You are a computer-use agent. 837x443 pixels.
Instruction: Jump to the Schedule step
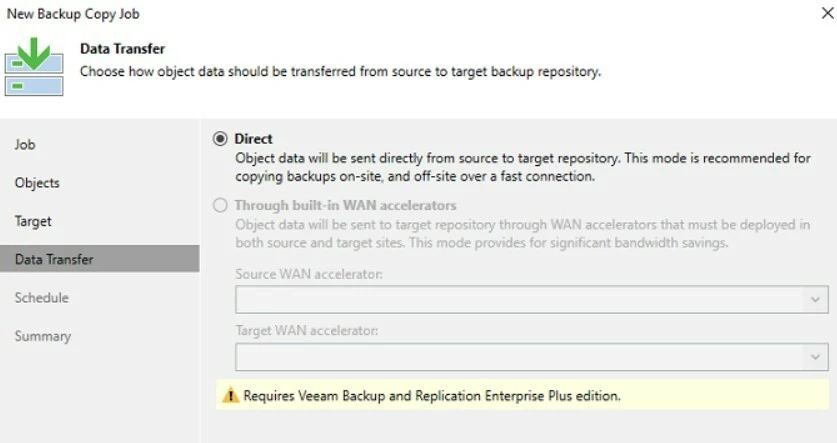point(41,298)
